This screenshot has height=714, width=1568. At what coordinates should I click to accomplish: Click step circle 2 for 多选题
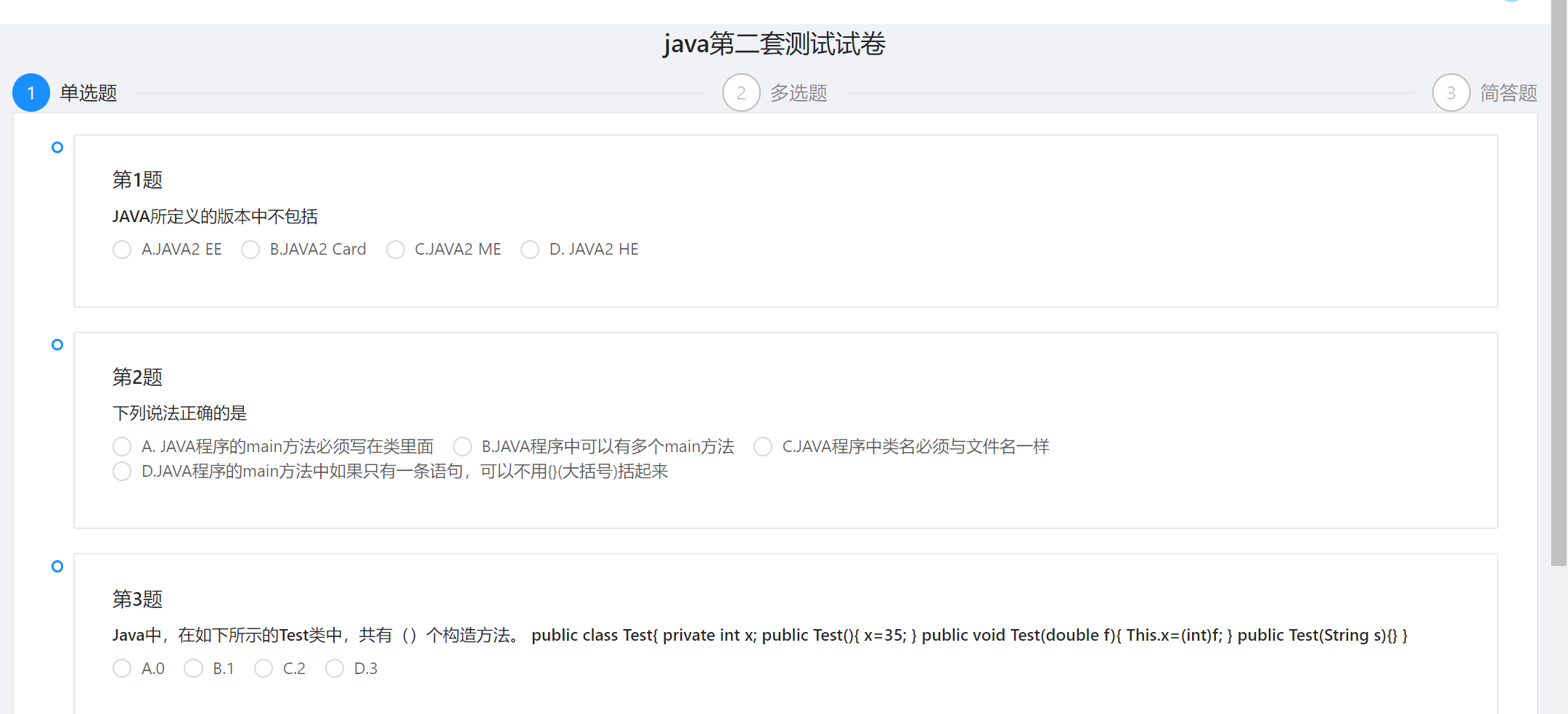(x=741, y=92)
